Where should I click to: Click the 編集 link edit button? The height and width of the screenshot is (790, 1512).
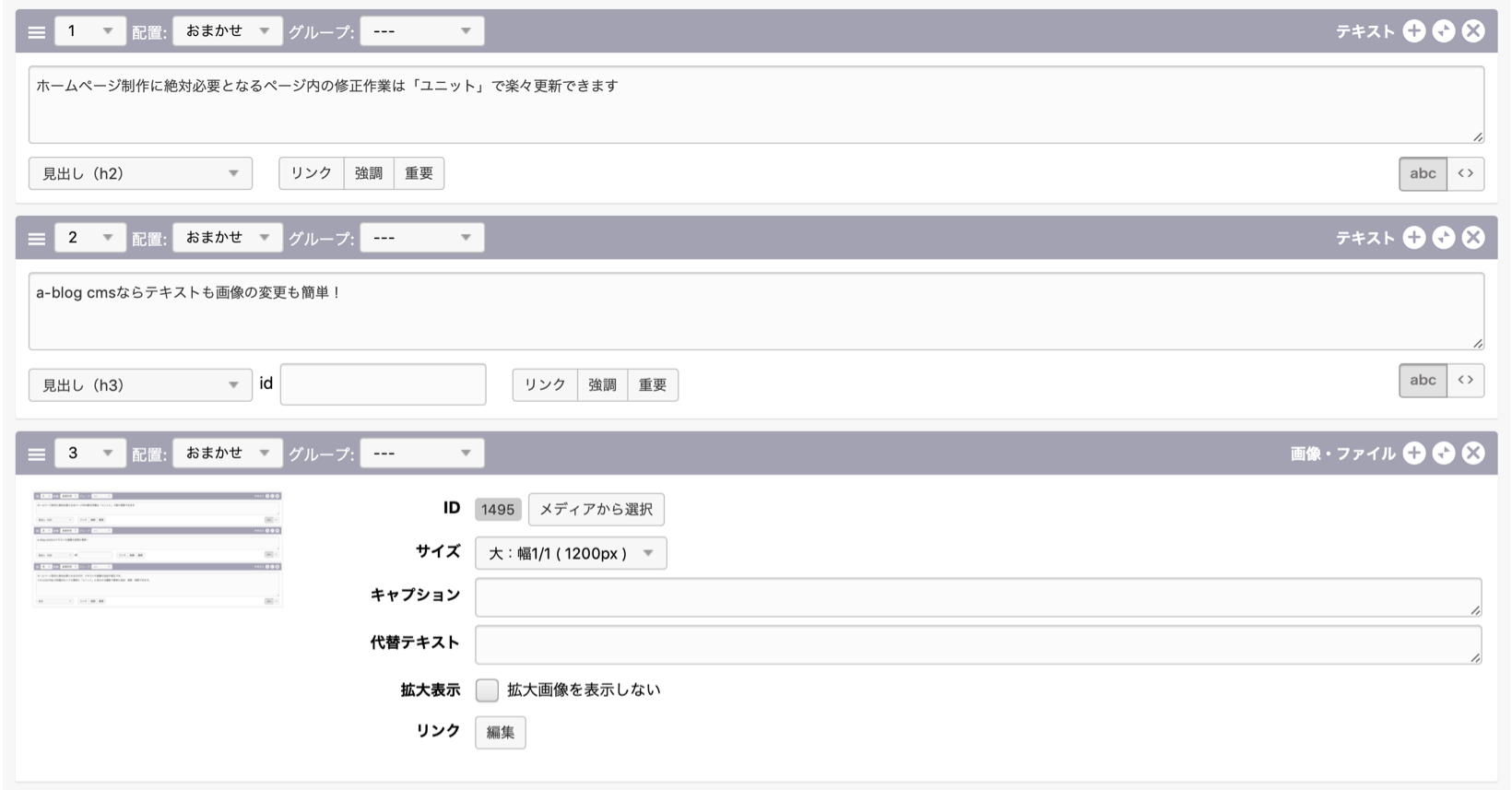click(501, 732)
